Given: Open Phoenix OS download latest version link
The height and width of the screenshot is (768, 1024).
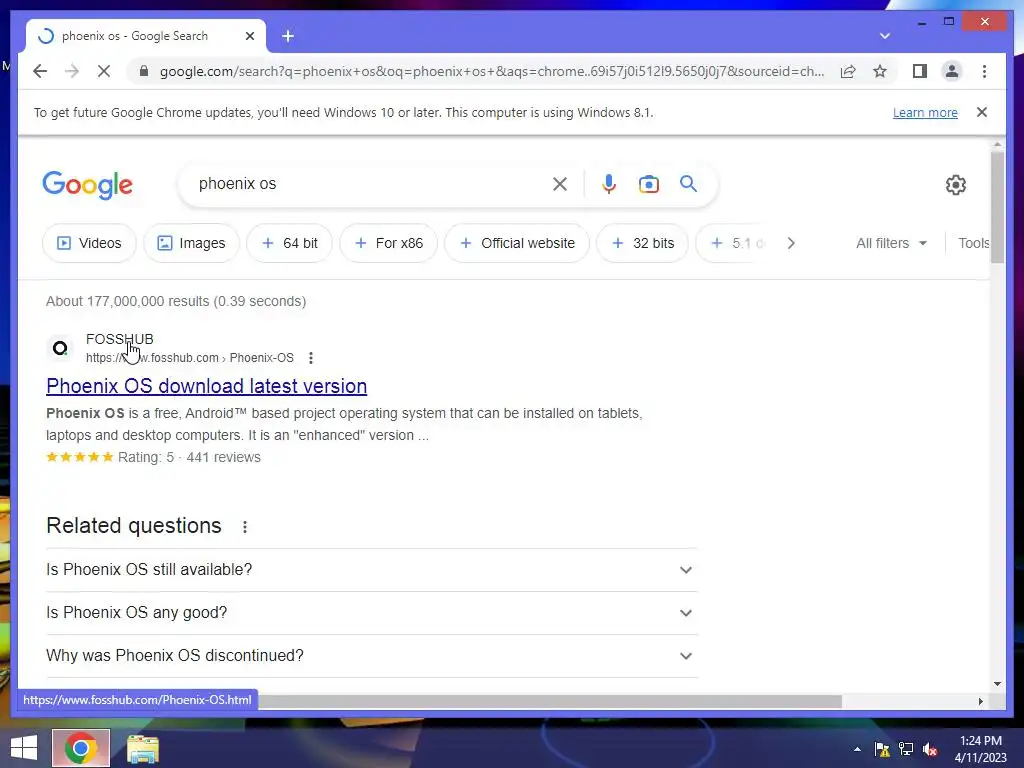Looking at the screenshot, I should tap(206, 386).
